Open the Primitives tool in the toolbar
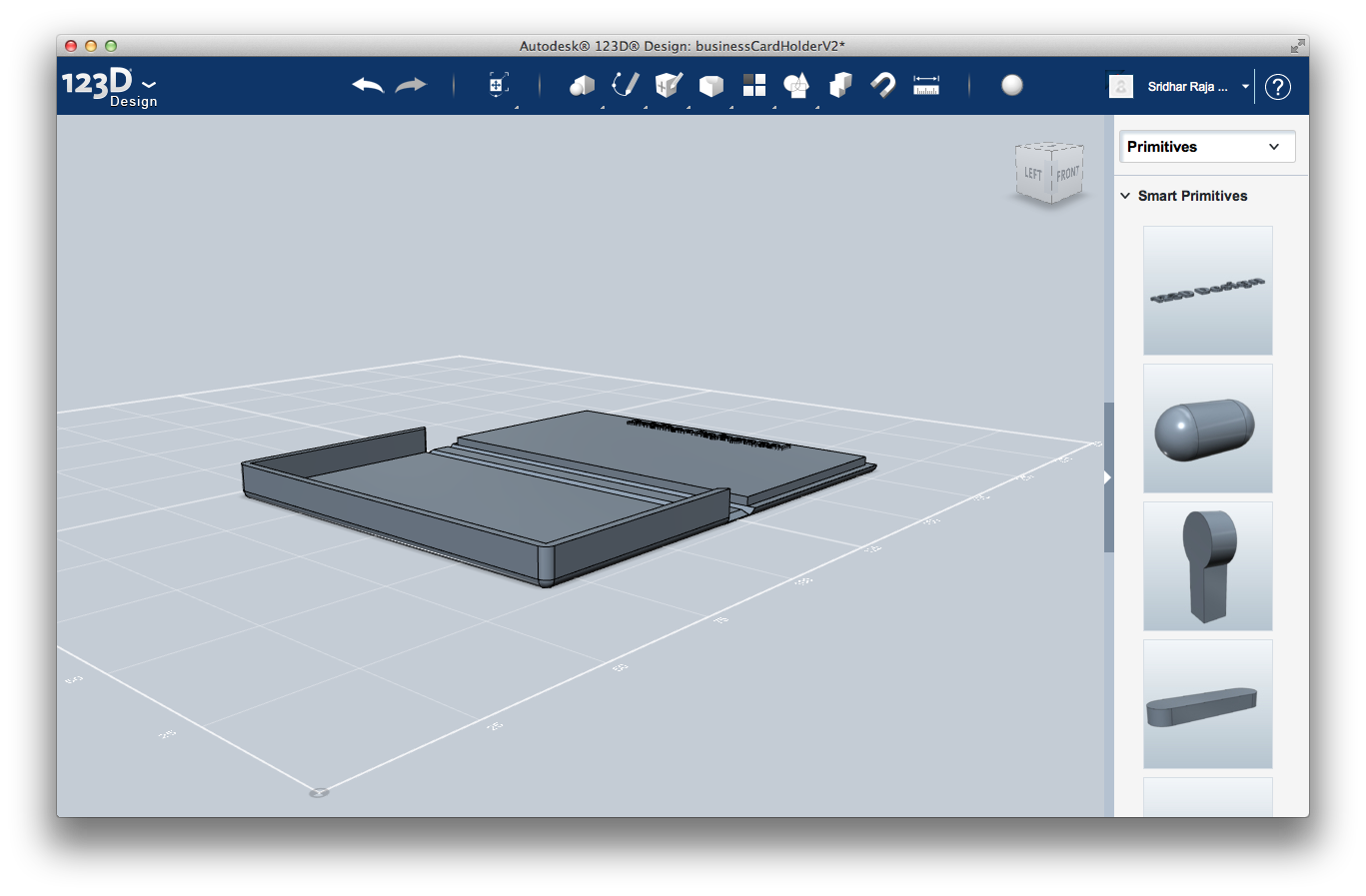Screen dimensions: 1366x896 point(583,86)
